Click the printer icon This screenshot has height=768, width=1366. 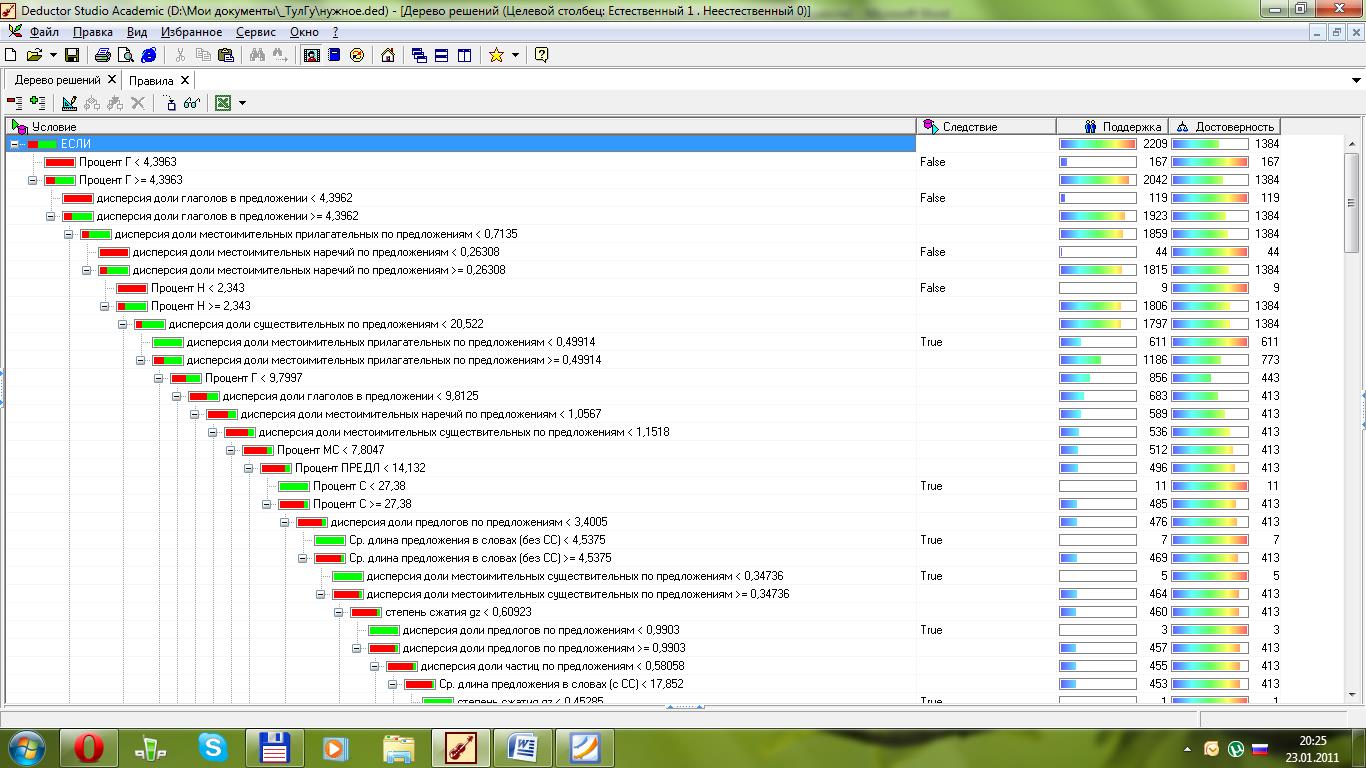[x=102, y=55]
